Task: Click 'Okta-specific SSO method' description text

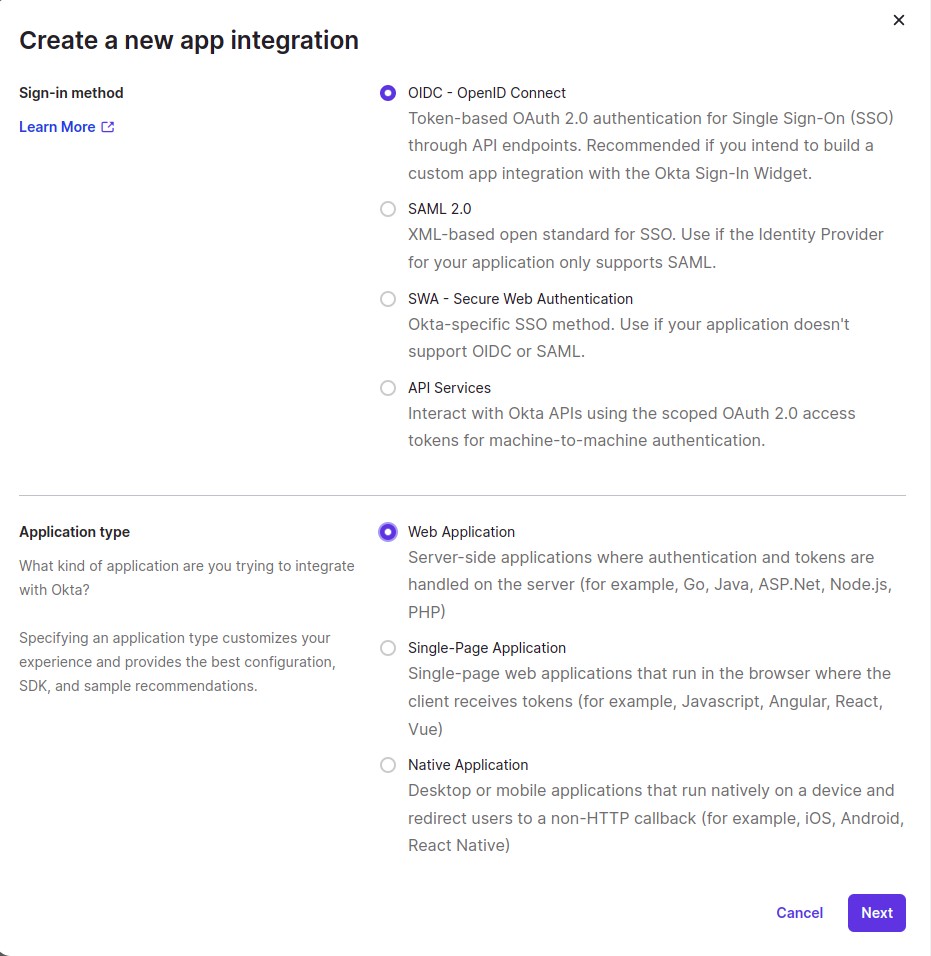Action: tap(629, 338)
